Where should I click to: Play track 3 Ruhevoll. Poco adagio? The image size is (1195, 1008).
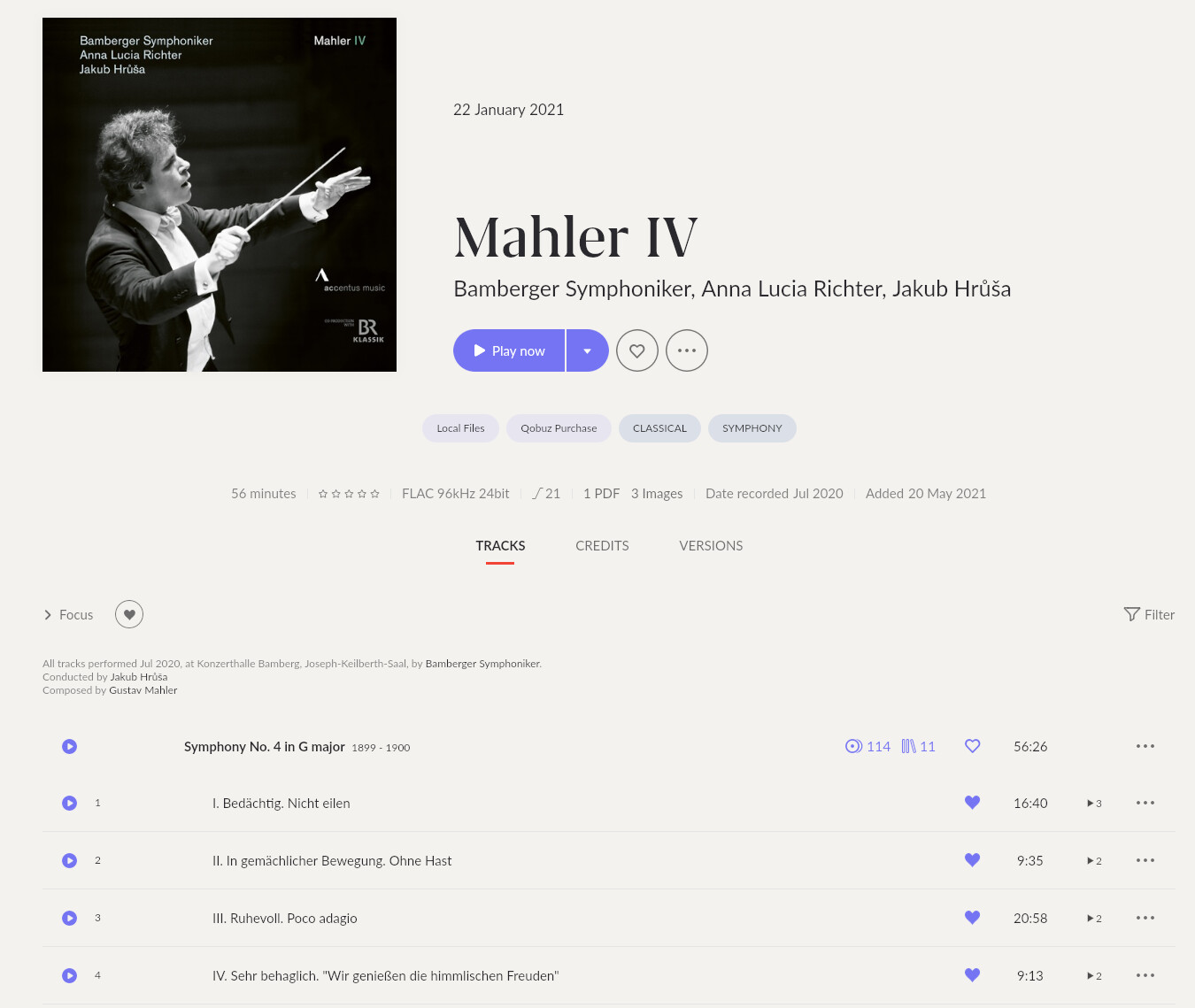point(70,918)
